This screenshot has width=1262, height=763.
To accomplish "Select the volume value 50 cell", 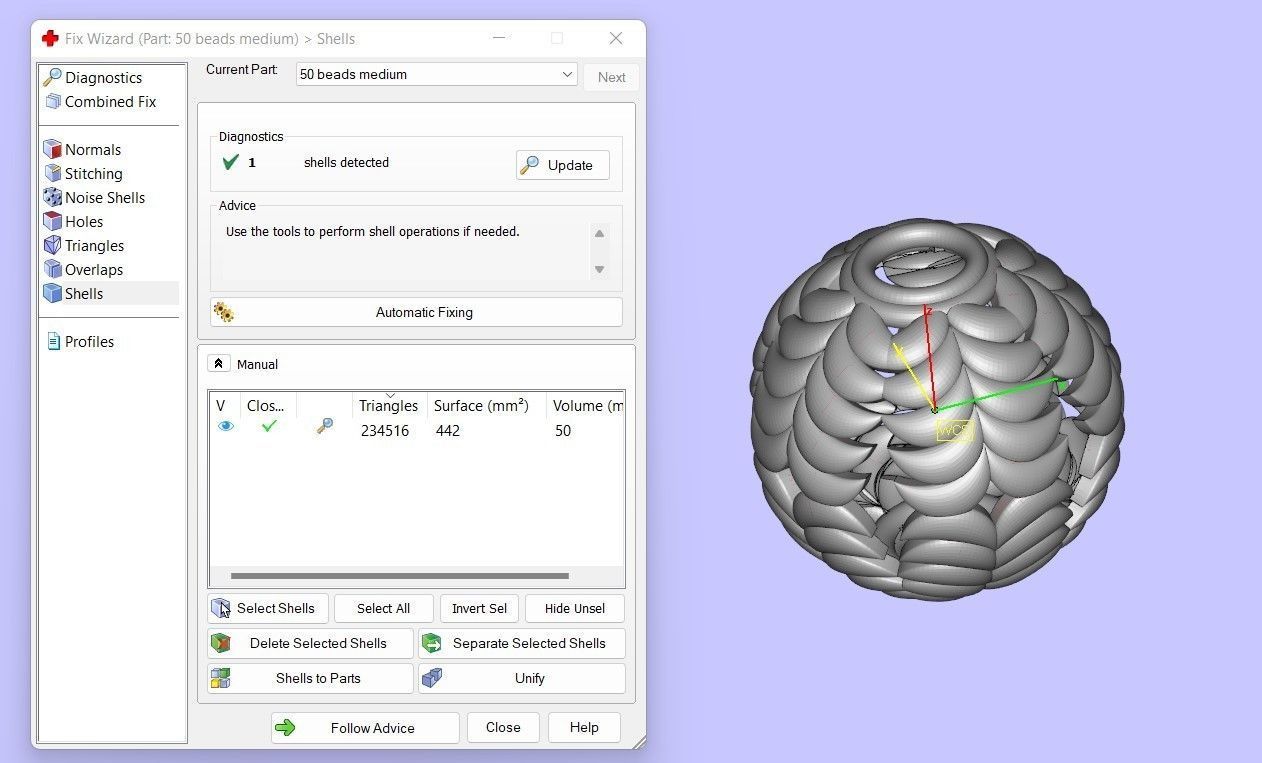I will tap(563, 431).
